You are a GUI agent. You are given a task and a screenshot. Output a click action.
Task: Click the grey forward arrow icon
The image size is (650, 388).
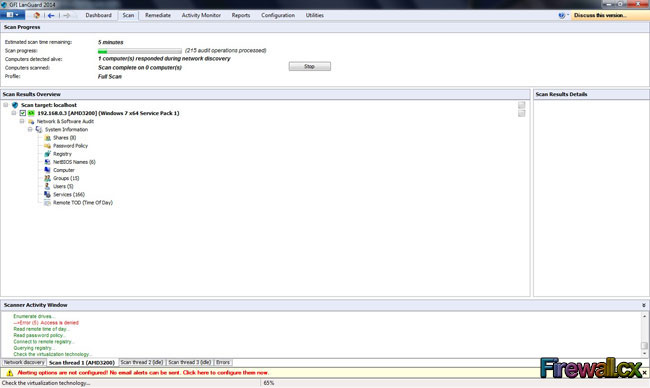coord(66,15)
